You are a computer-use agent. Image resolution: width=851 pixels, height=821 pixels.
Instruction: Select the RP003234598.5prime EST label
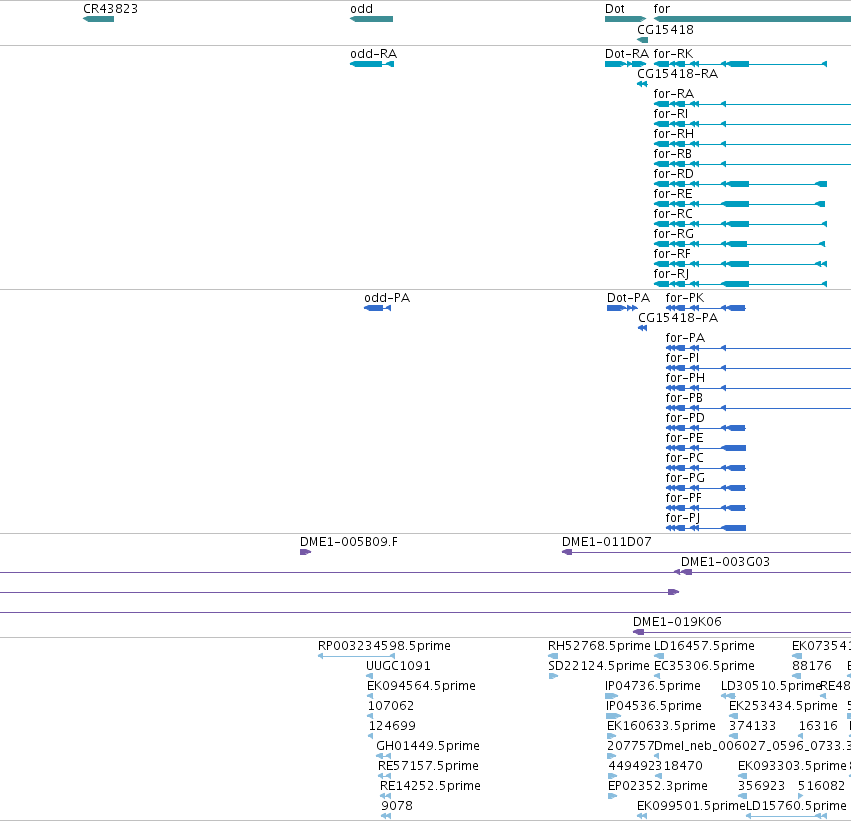tap(384, 646)
